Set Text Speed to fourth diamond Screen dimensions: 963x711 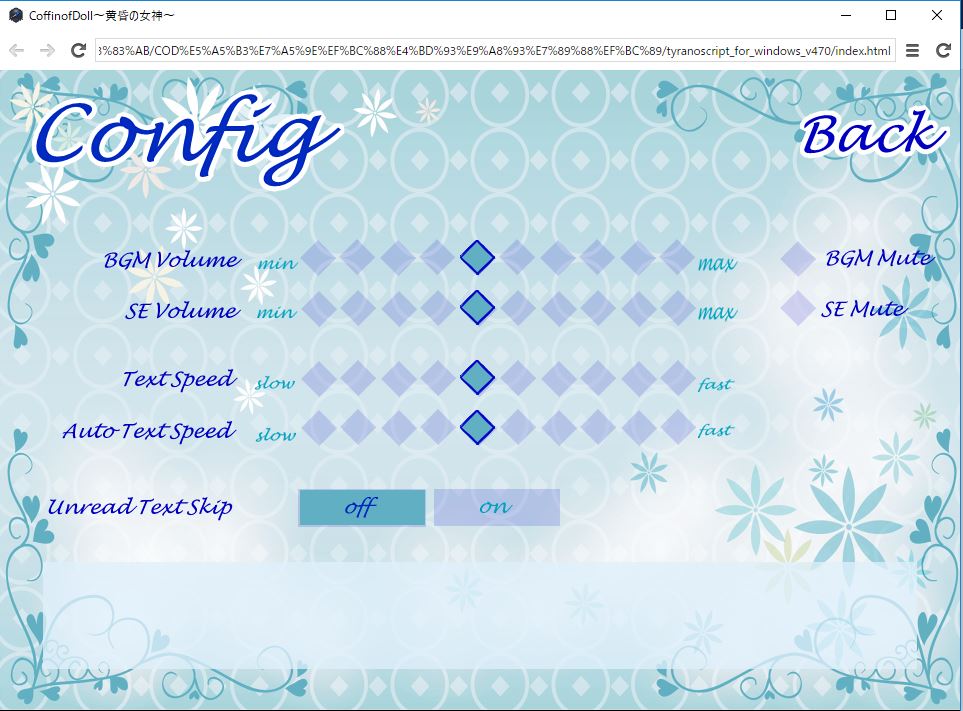(x=439, y=378)
